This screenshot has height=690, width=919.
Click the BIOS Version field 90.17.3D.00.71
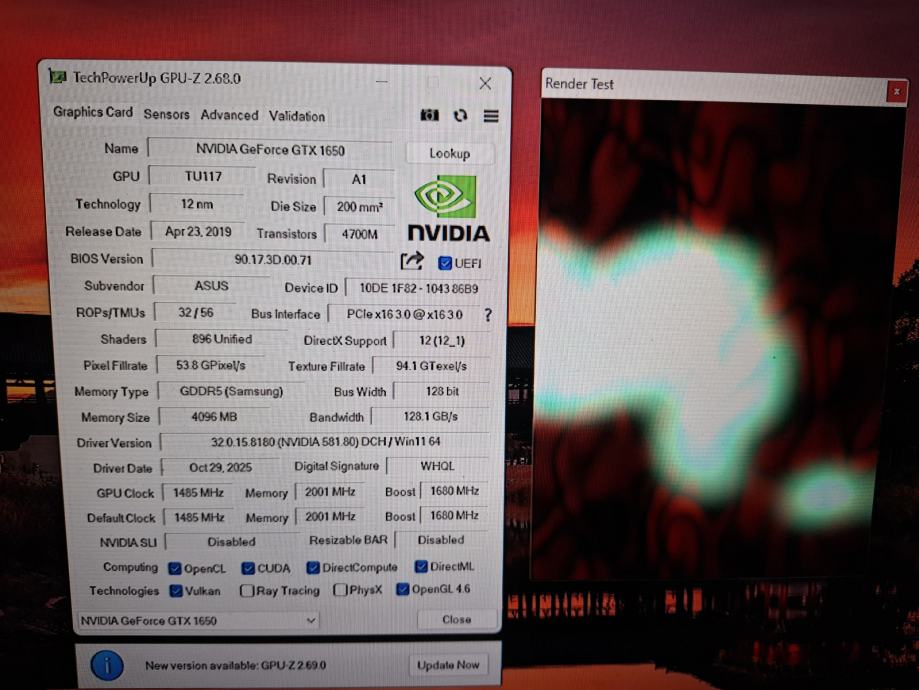[x=273, y=259]
